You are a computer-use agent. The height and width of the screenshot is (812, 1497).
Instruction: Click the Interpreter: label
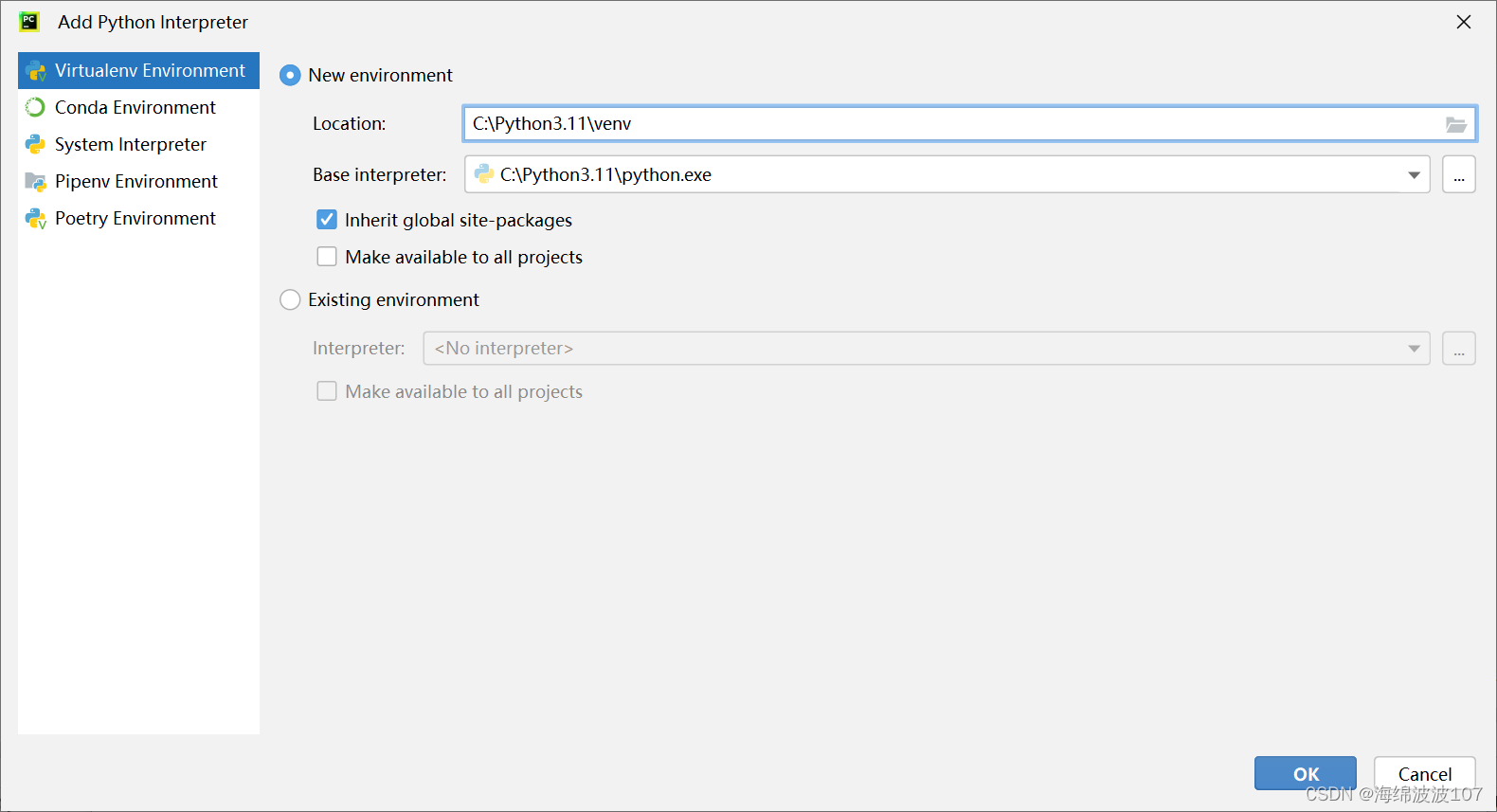pyautogui.click(x=359, y=348)
